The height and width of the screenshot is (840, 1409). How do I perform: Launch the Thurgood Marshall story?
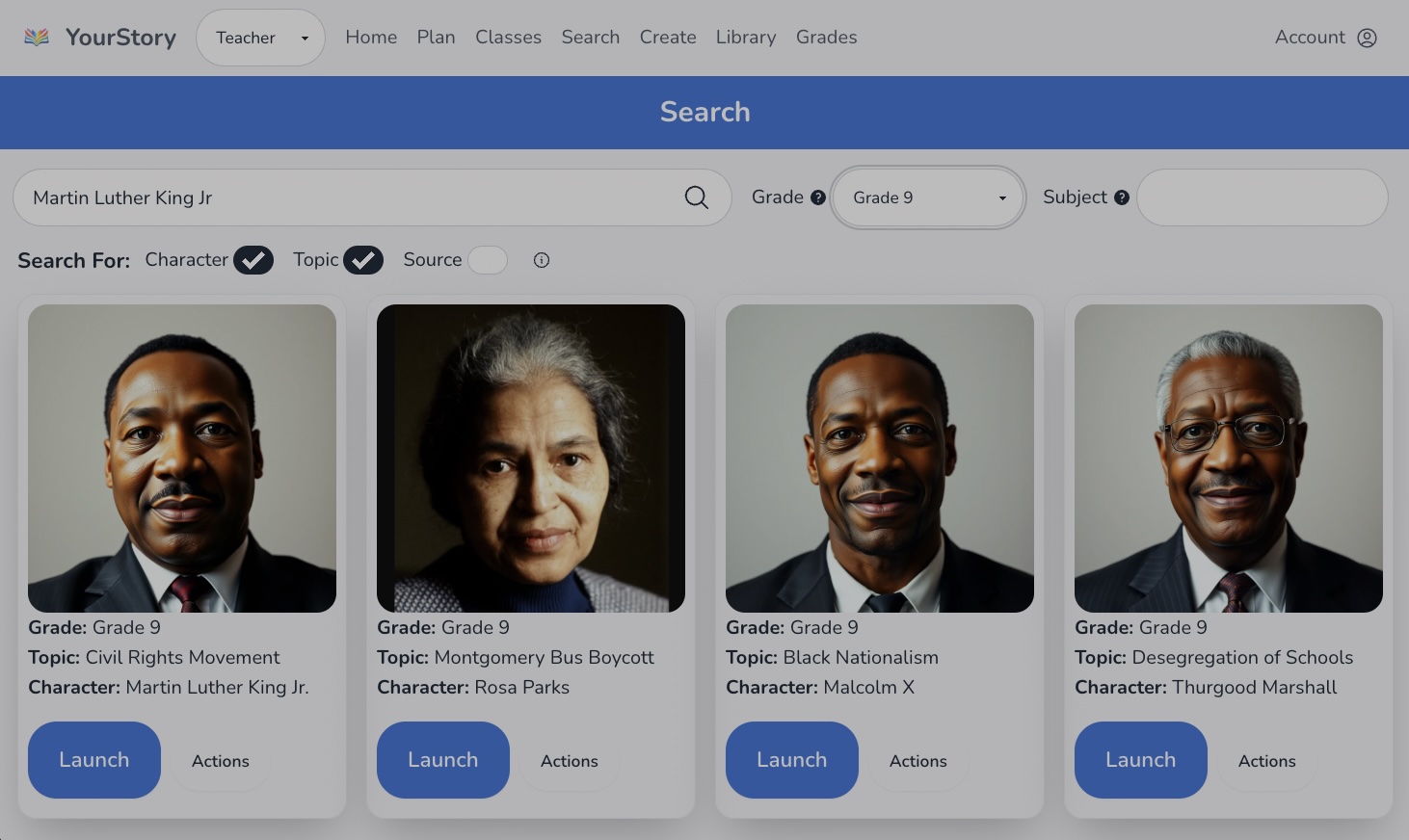(x=1140, y=760)
